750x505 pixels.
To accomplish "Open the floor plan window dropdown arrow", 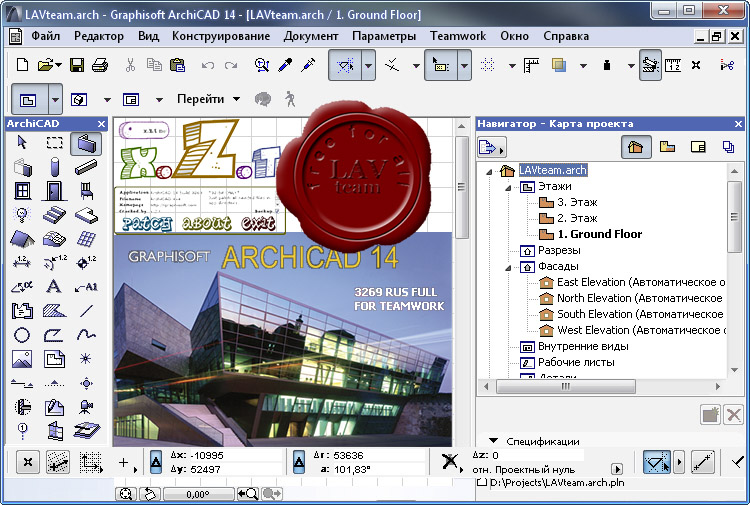I will tap(55, 100).
